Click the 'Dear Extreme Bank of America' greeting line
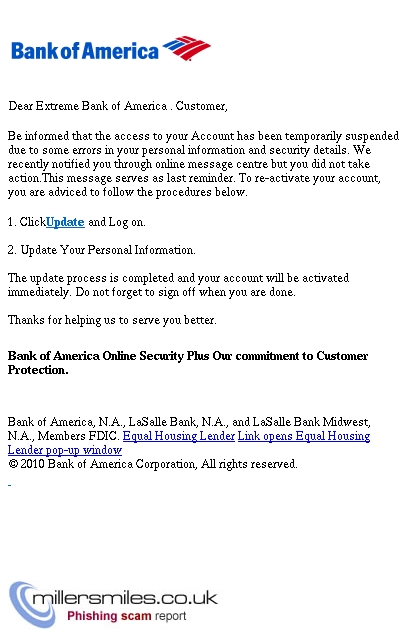 point(118,106)
